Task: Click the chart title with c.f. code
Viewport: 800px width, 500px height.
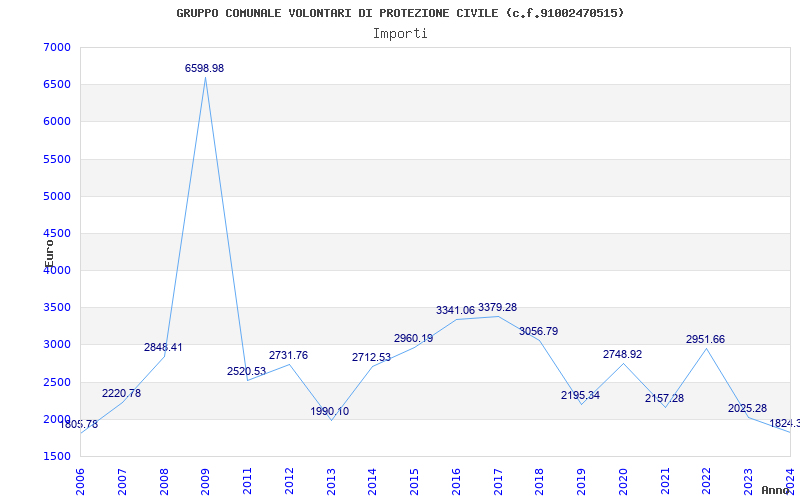Action: pyautogui.click(x=400, y=13)
